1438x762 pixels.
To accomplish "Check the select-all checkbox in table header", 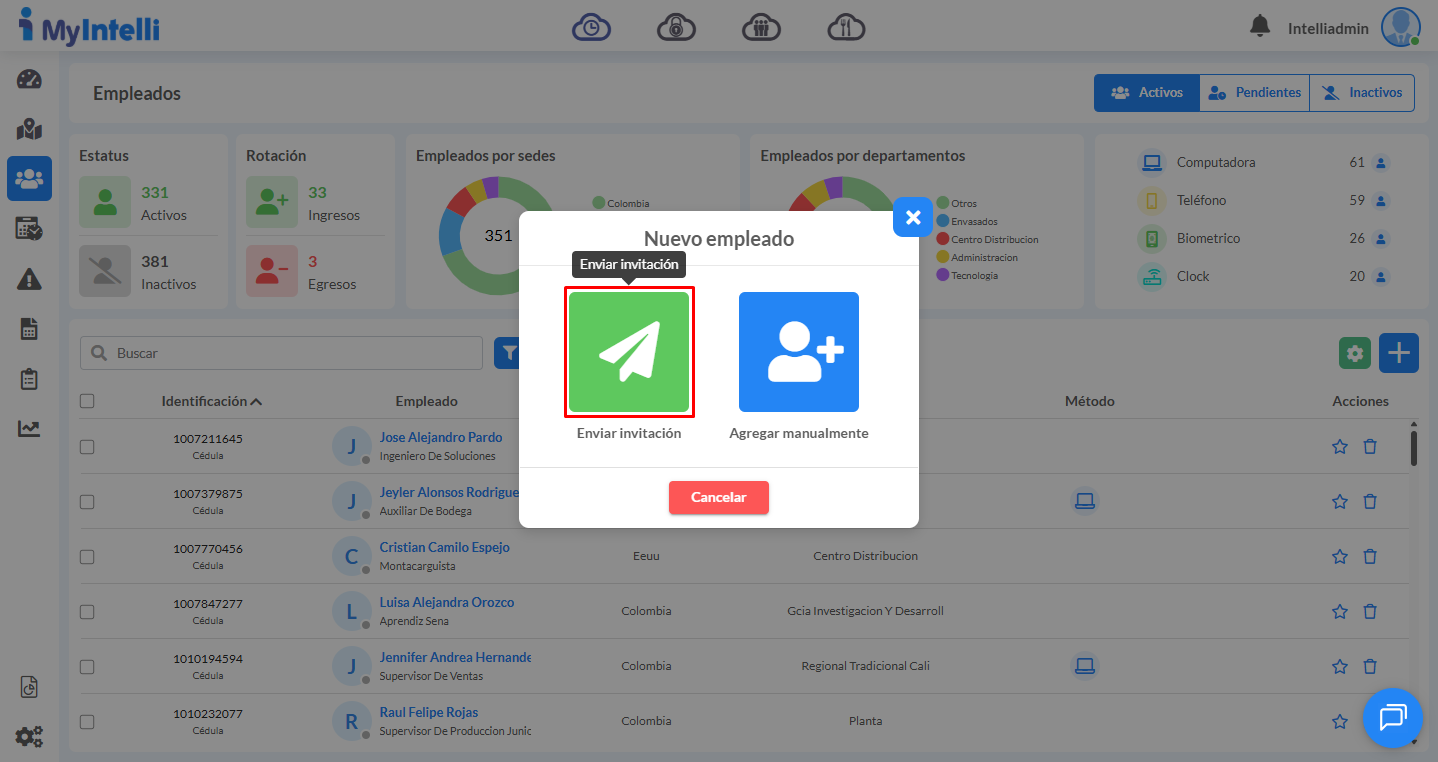I will click(x=87, y=401).
